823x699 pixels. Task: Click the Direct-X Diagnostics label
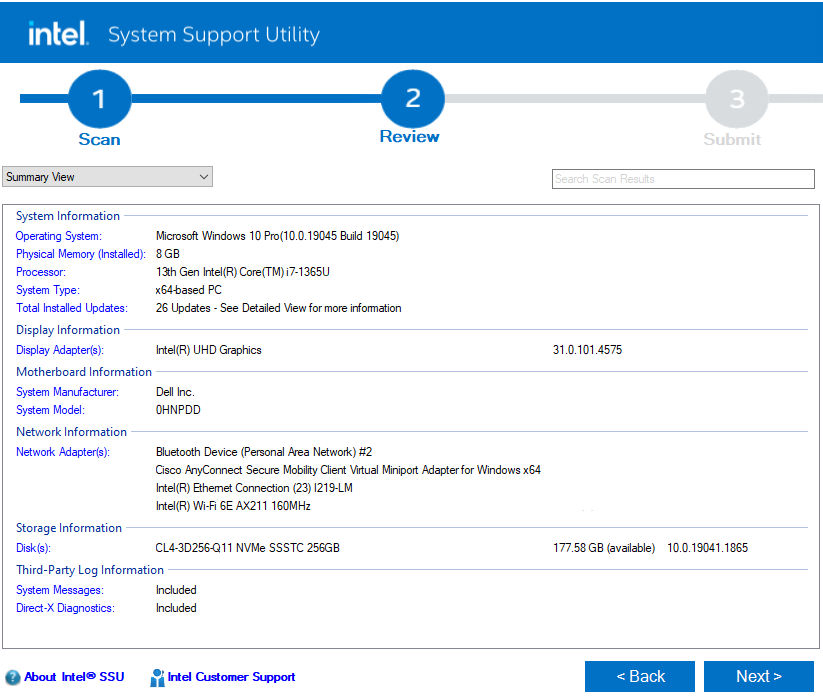(x=64, y=608)
